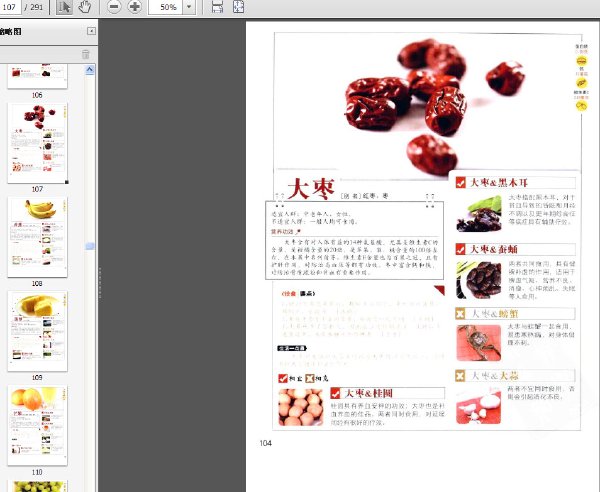Screen dimensions: 600x492
Task: Choose the fit-width scrolling page icon
Action: click(217, 7)
